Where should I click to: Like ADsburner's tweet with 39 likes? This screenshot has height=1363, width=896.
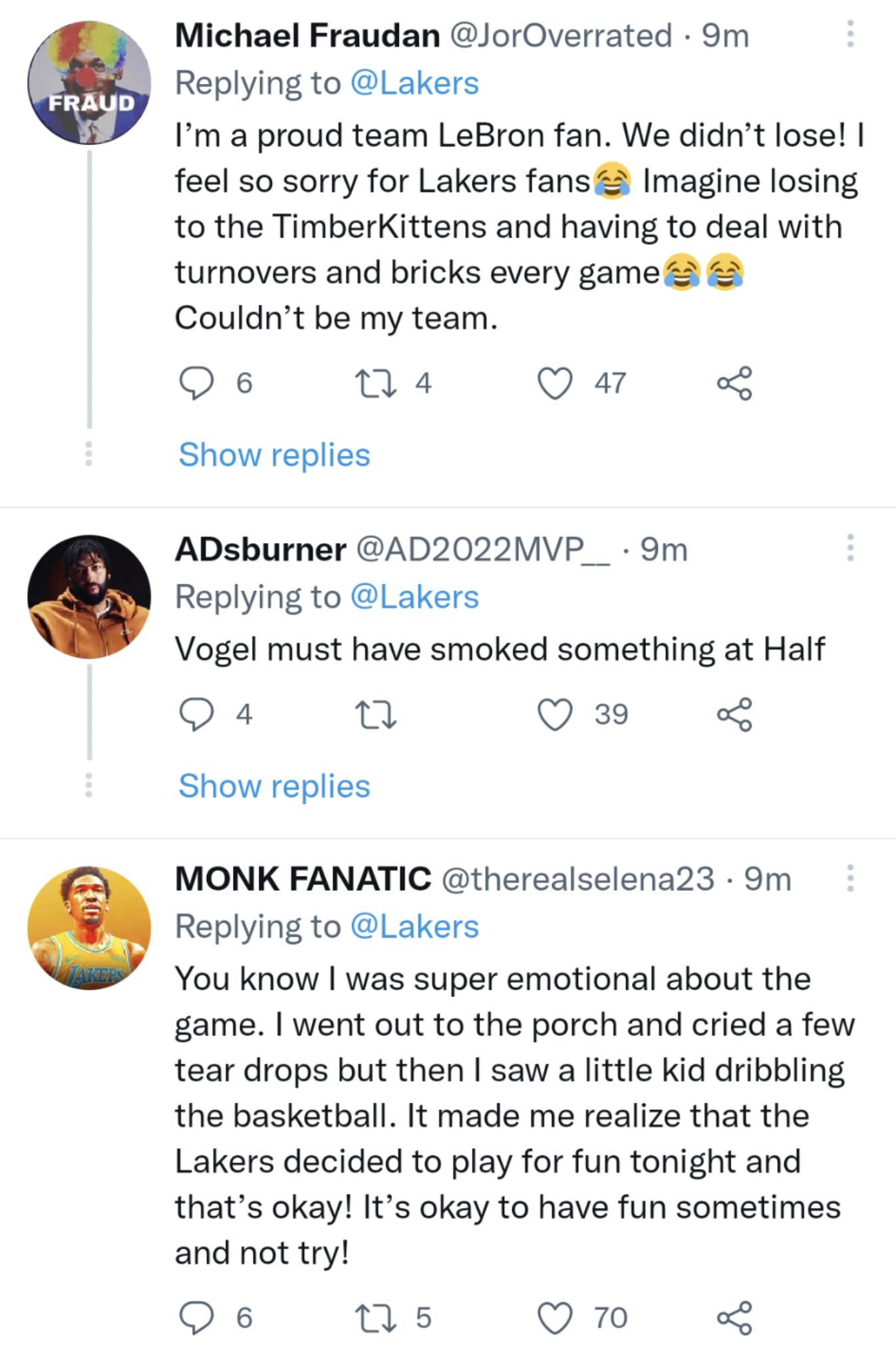pos(555,715)
